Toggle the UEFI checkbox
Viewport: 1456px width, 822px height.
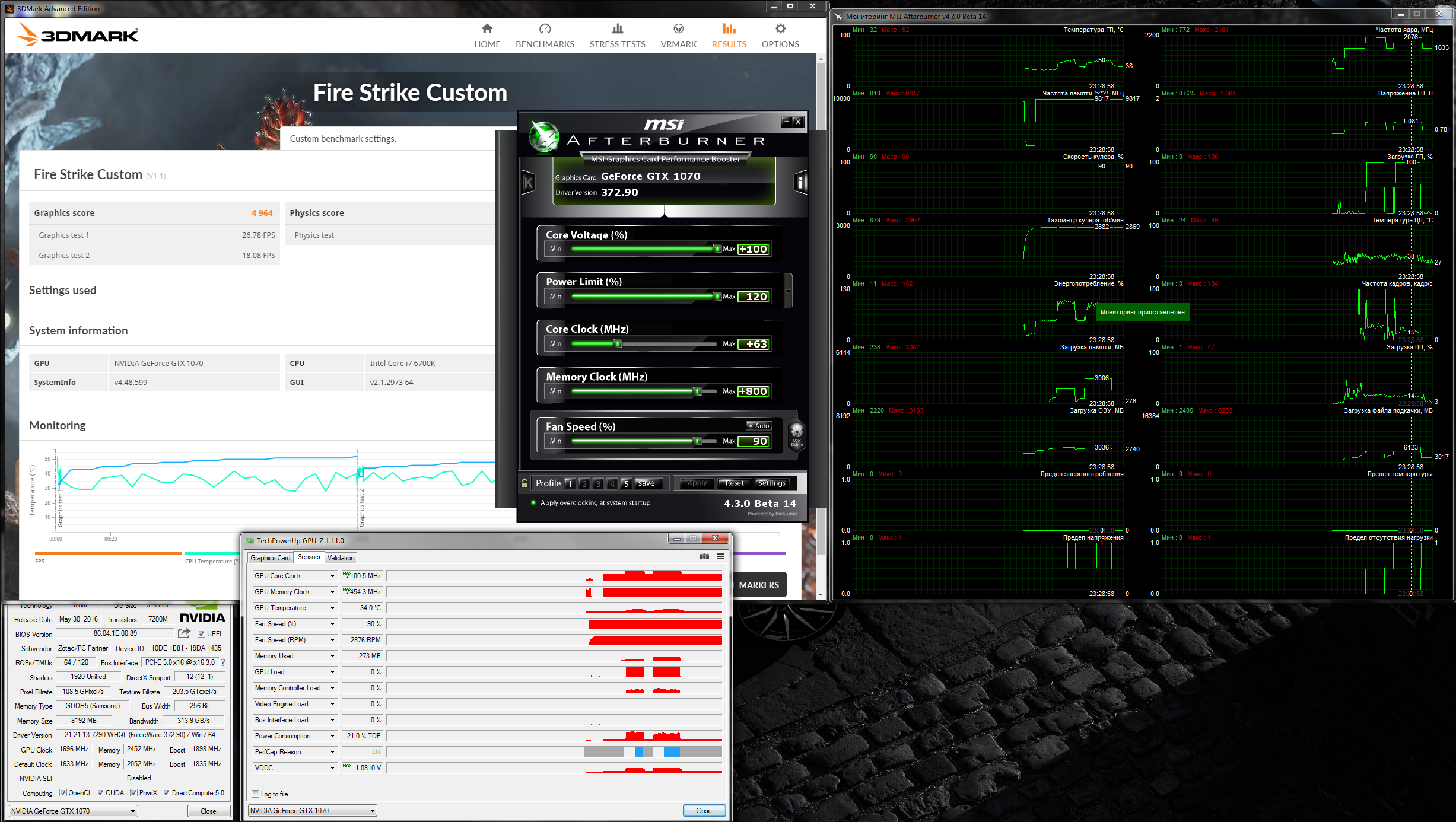point(201,634)
